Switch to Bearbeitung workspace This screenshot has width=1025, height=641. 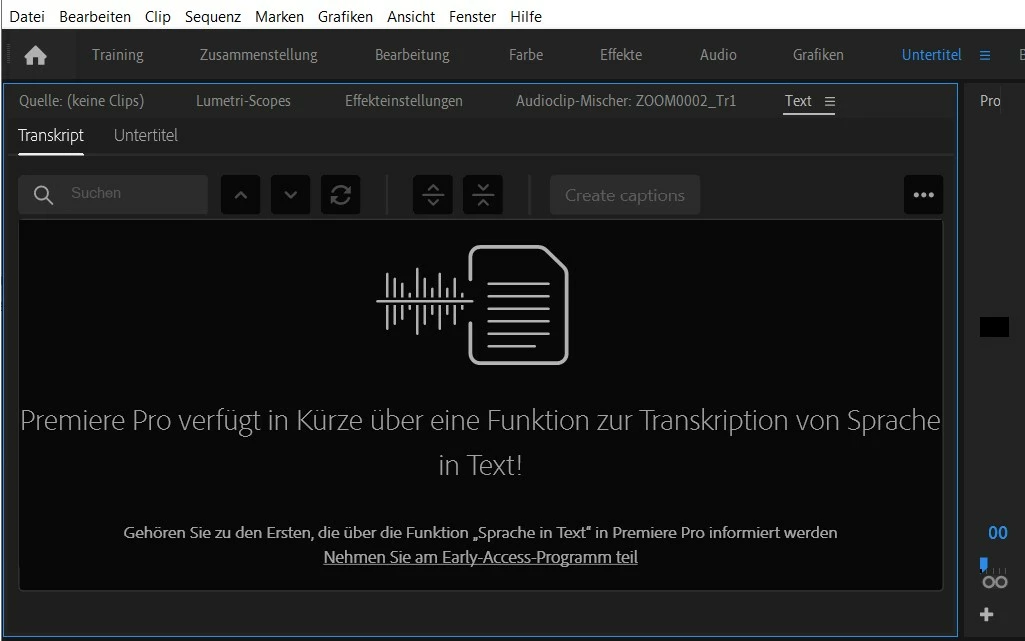[x=412, y=55]
